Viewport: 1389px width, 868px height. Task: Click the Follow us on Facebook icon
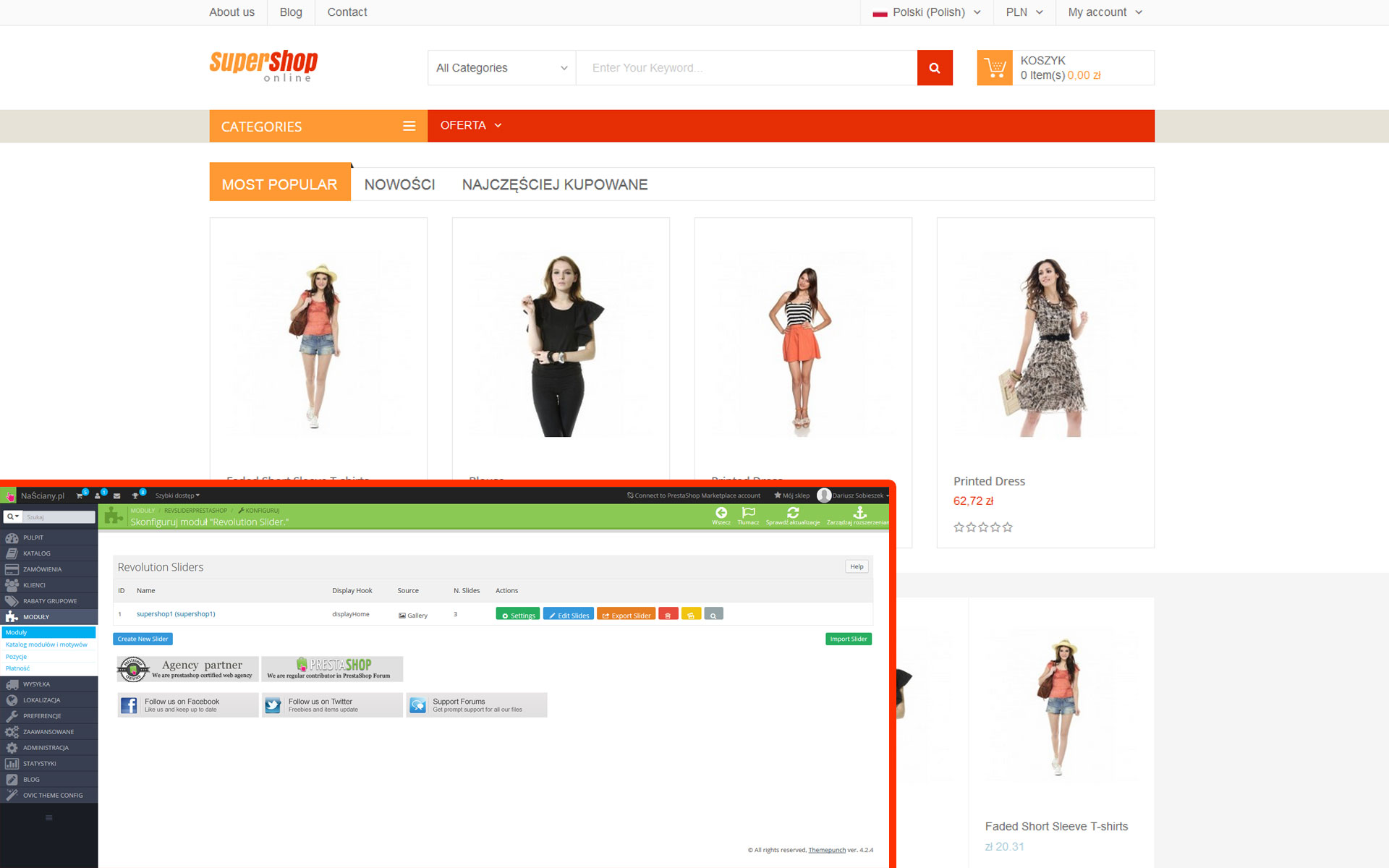[x=129, y=705]
